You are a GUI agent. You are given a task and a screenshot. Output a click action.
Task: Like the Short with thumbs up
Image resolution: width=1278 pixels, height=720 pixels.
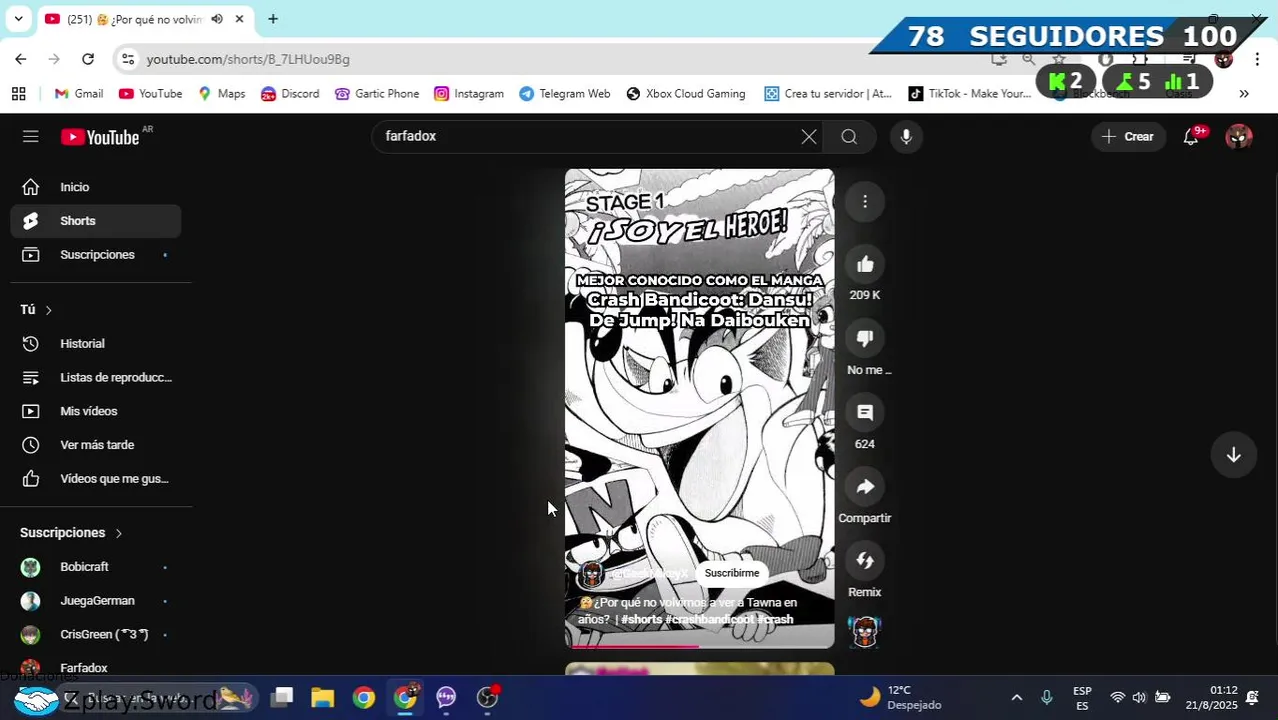coord(865,264)
